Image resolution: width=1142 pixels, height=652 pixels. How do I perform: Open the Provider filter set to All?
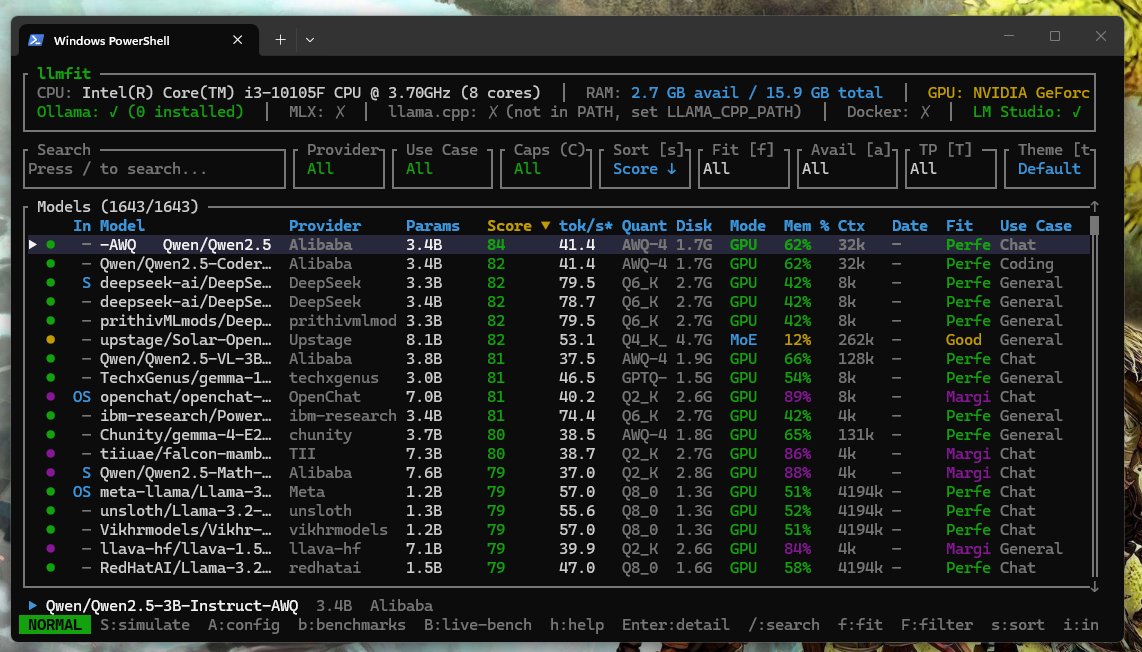coord(339,169)
